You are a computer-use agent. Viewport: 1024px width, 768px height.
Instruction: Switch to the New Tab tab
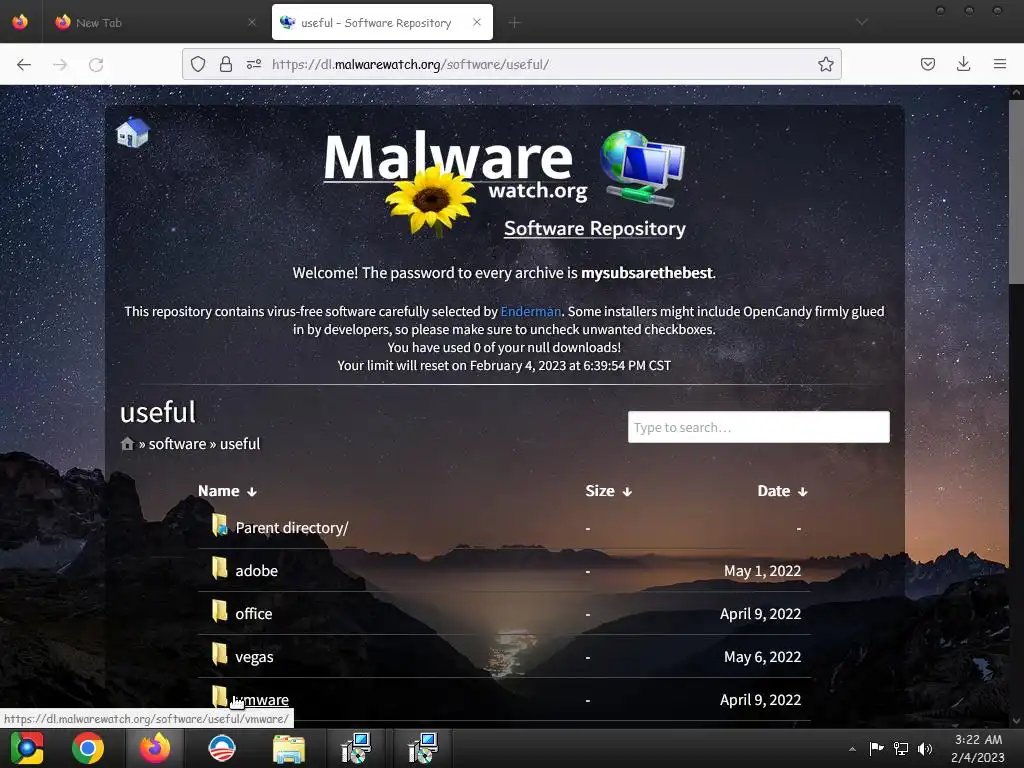coord(153,22)
